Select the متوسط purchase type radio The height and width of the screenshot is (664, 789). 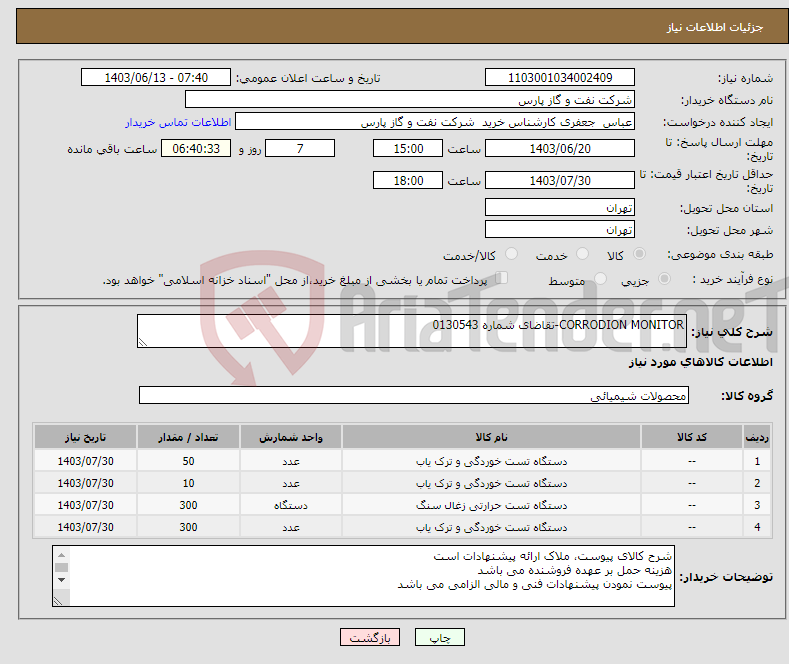tap(600, 279)
